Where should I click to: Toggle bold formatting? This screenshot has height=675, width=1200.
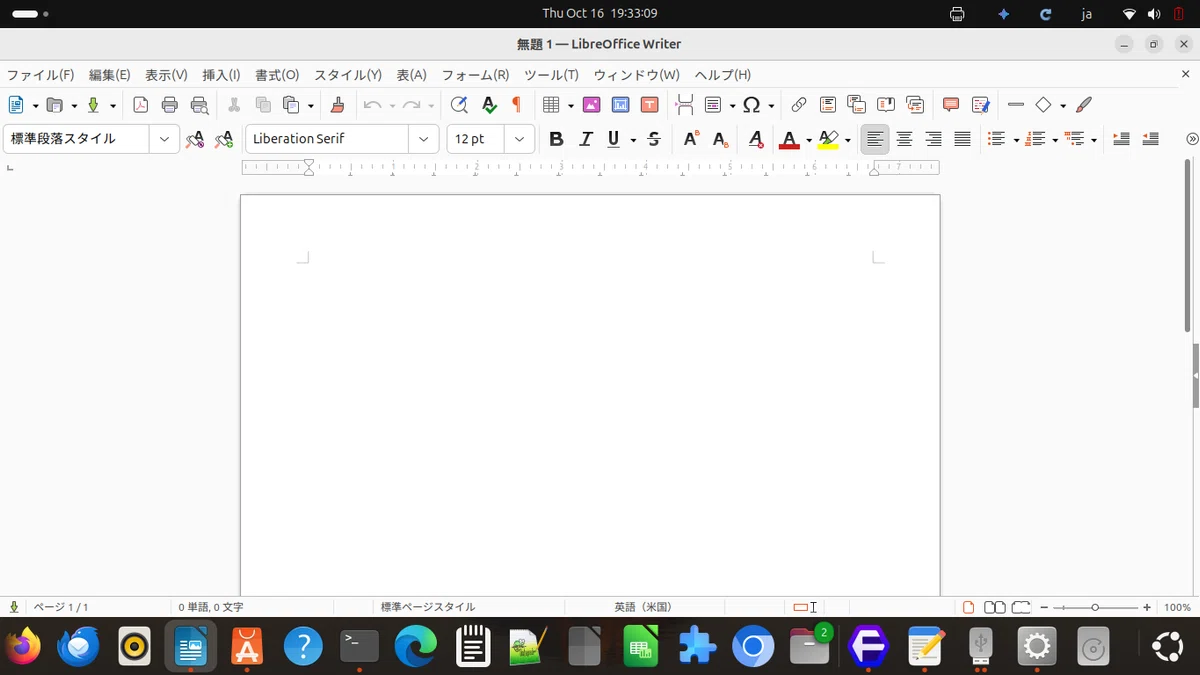(557, 139)
